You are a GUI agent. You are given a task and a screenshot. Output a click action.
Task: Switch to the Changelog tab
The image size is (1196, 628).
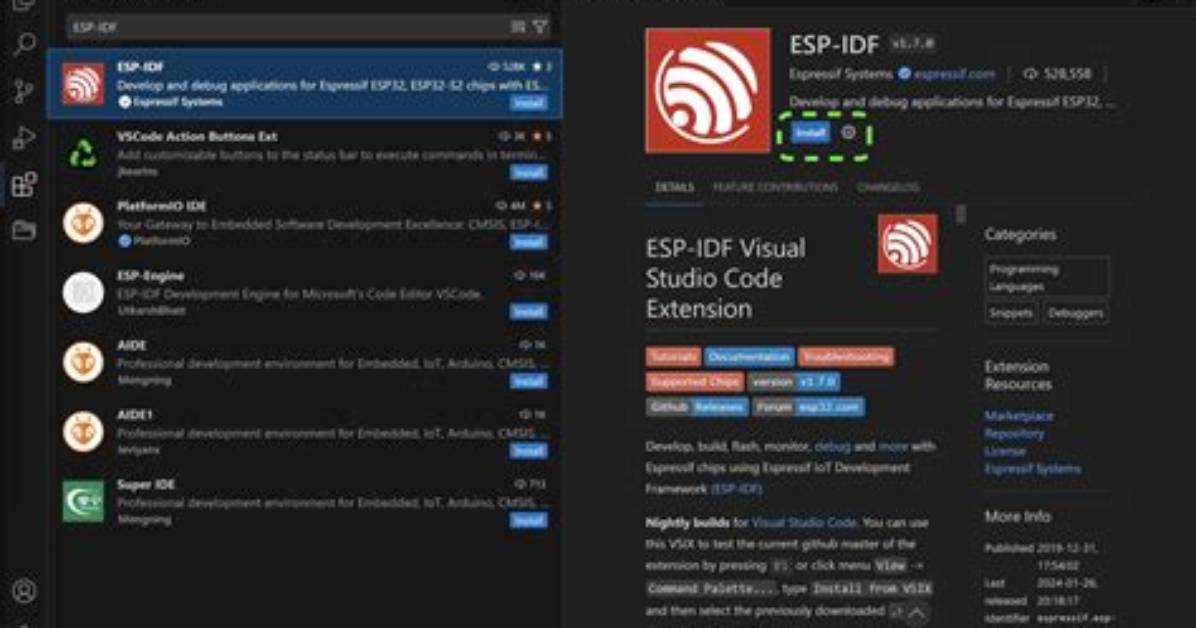tap(888, 187)
